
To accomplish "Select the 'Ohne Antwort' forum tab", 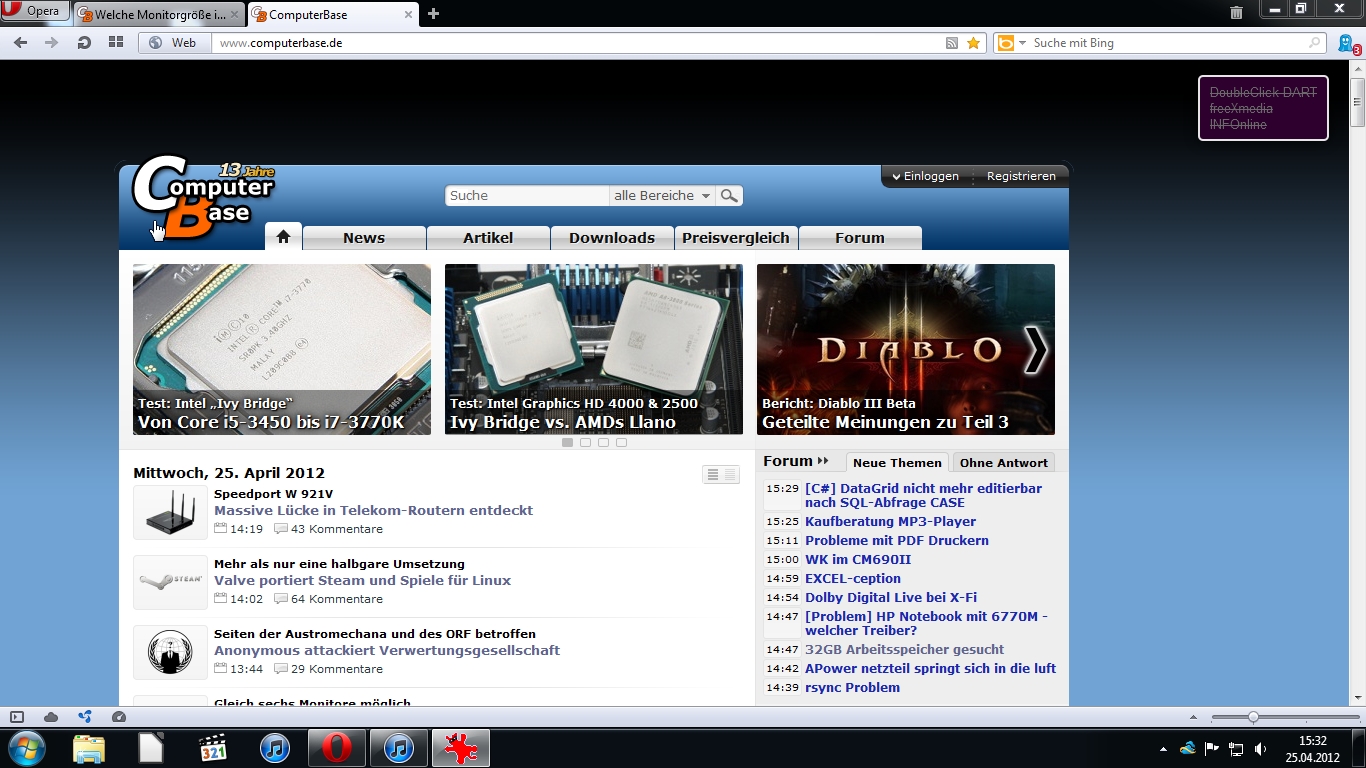I will tap(1003, 462).
